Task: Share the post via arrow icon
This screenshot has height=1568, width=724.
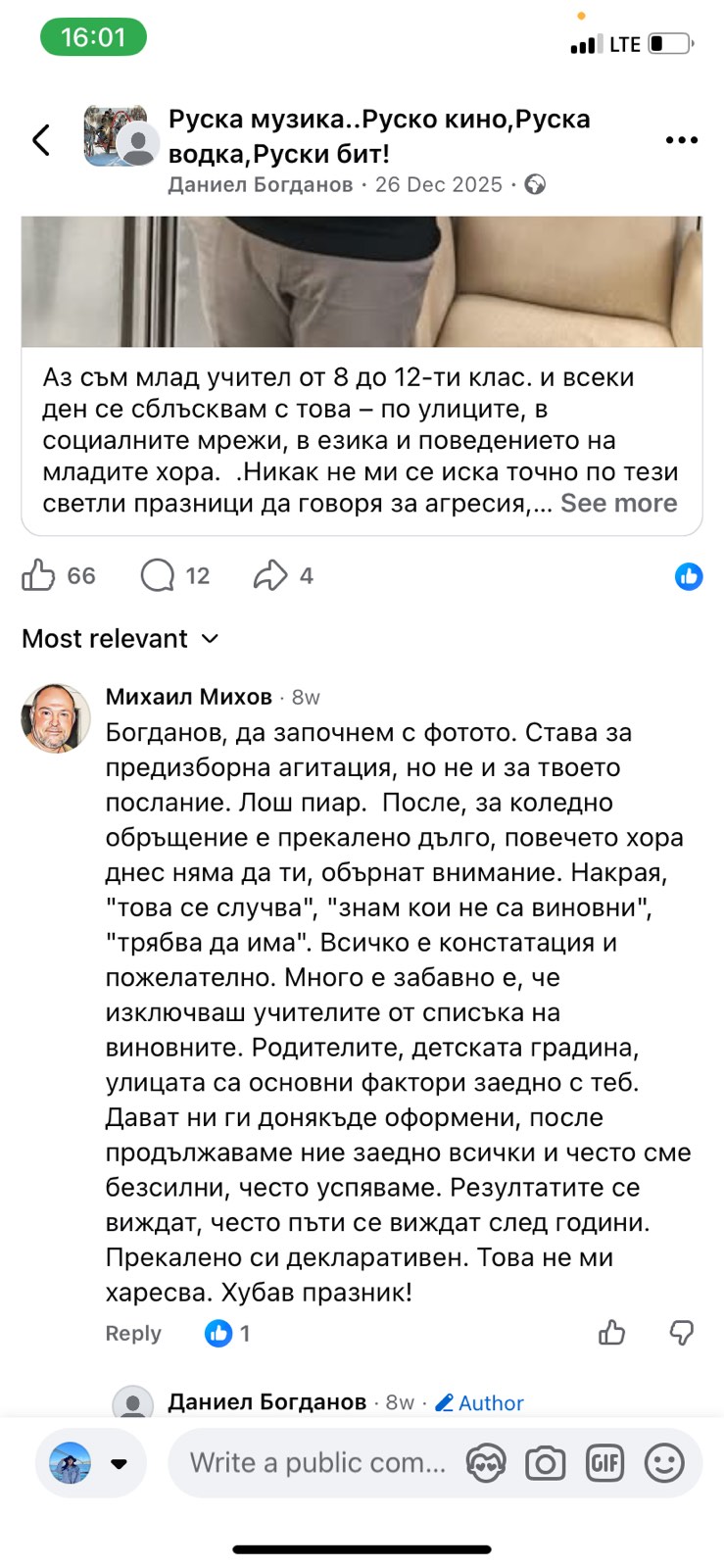Action: (x=270, y=575)
